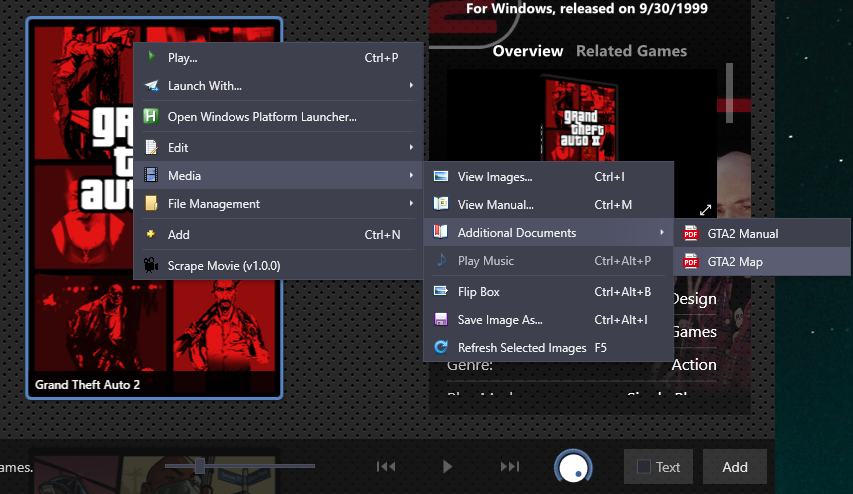Click the green Play arrow icon
The image size is (853, 494).
coord(151,56)
